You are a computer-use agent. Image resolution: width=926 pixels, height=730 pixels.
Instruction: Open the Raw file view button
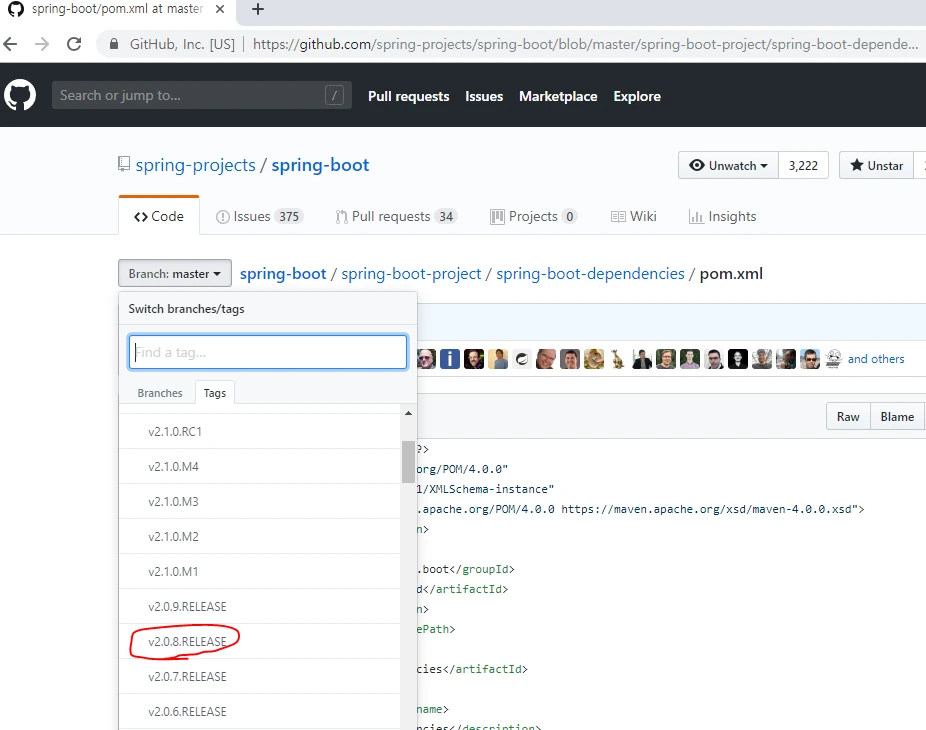click(848, 416)
